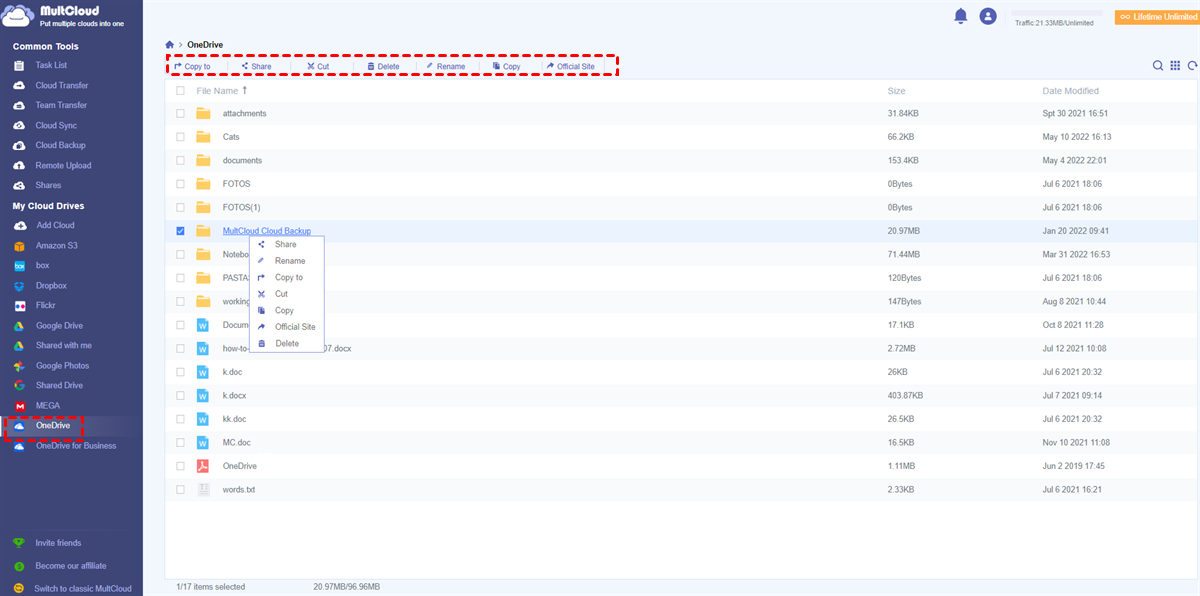Select the Google Drive entry

pyautogui.click(x=59, y=325)
